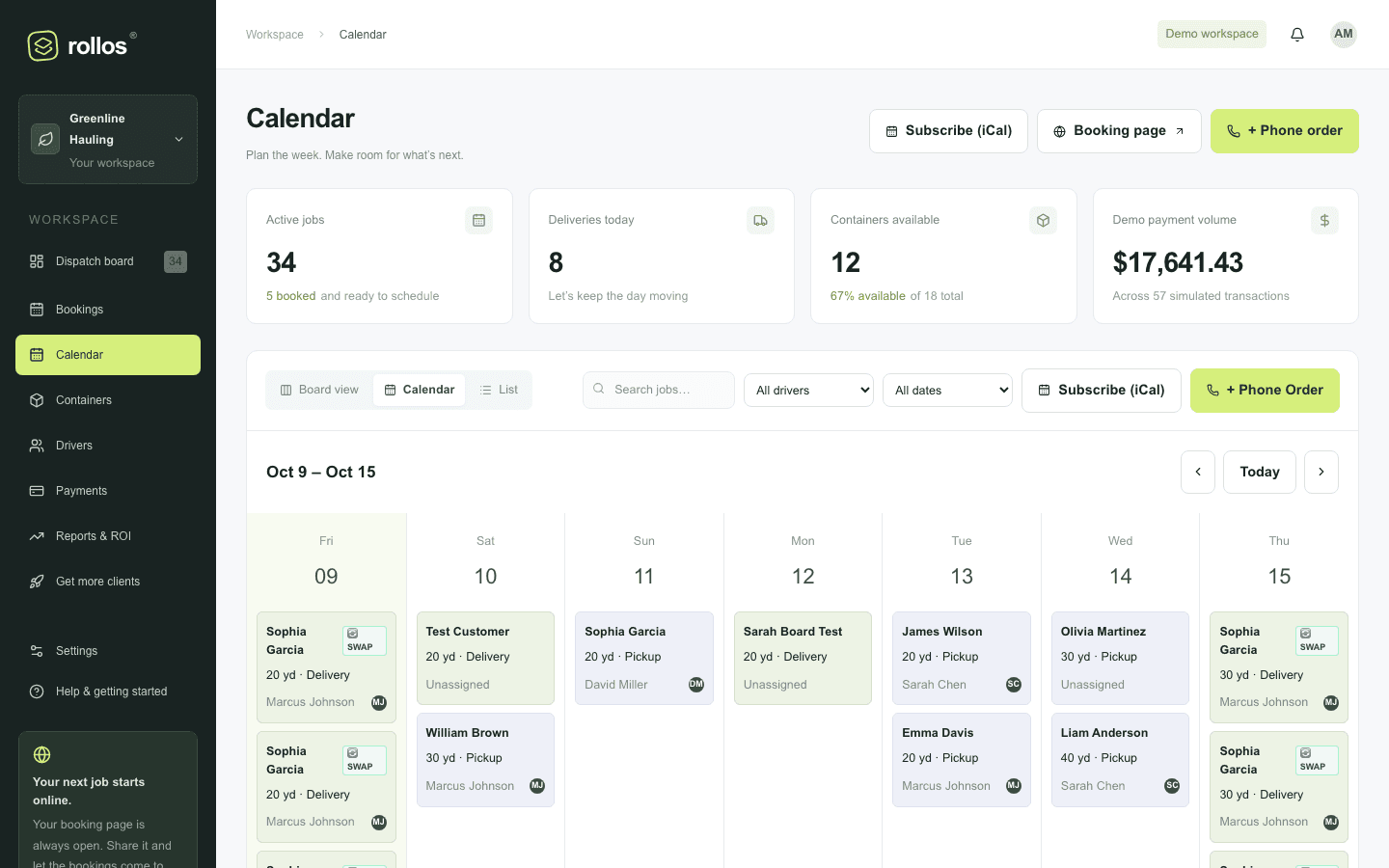Image resolution: width=1389 pixels, height=868 pixels.
Task: Click the SWAP badge on second Thursday card
Action: [1317, 760]
